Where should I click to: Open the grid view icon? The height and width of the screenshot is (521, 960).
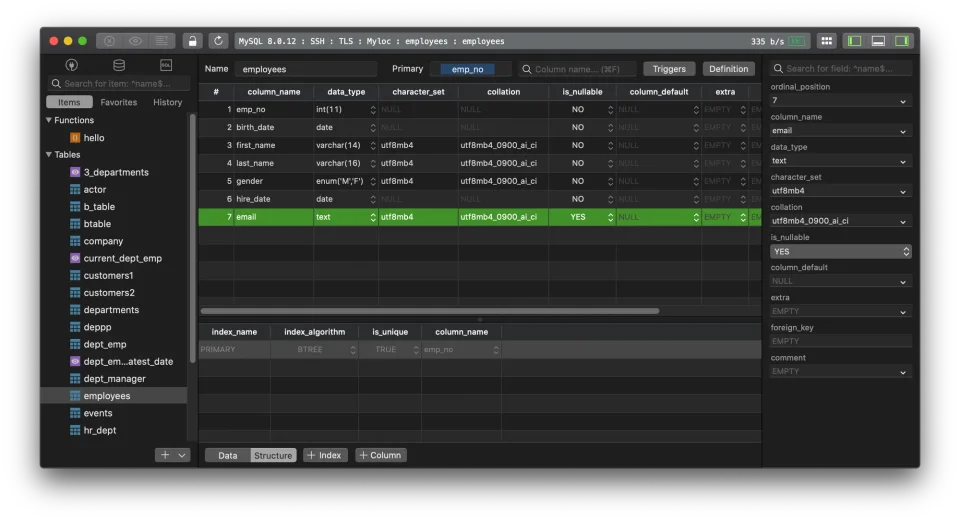tap(827, 41)
